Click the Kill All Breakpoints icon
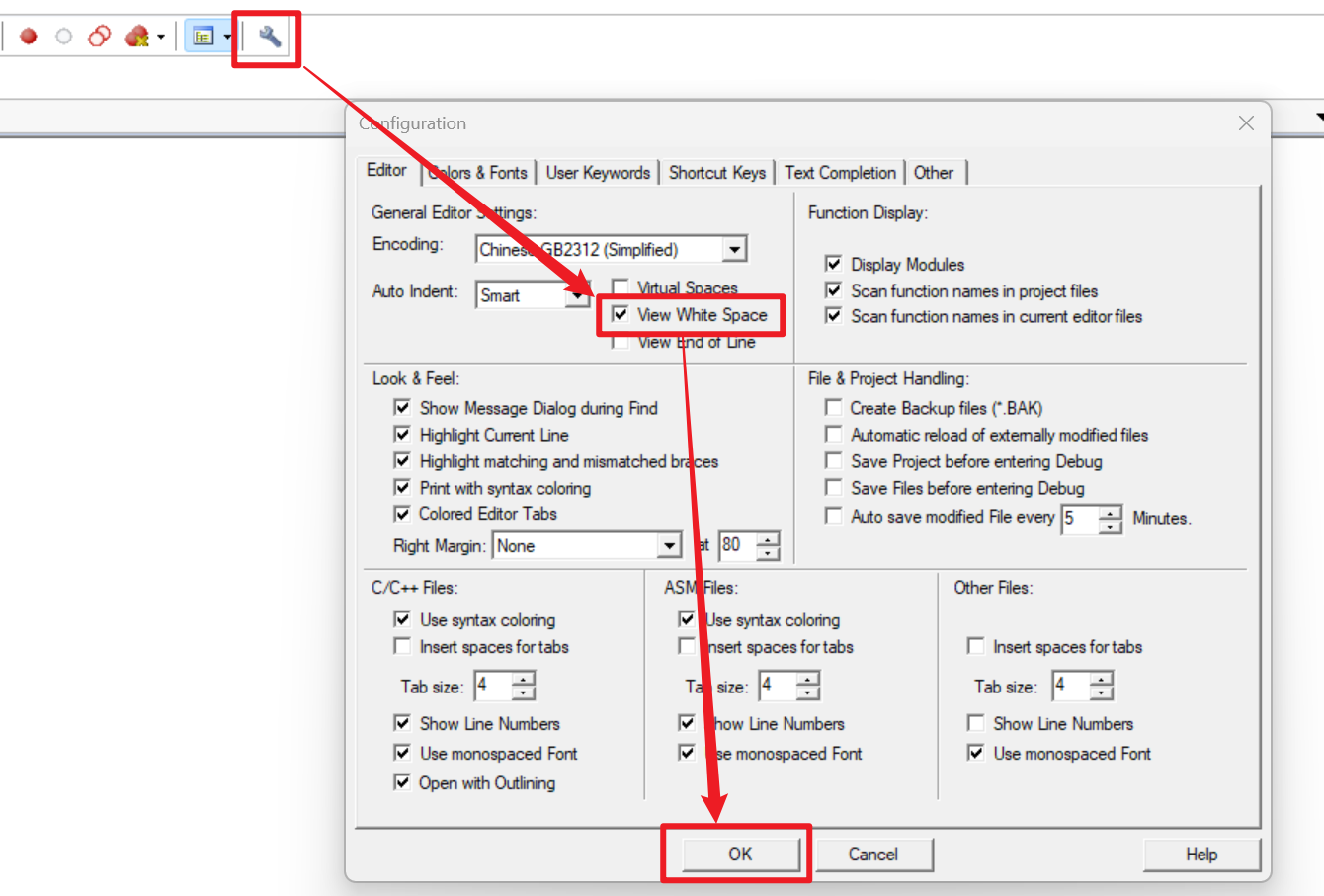Screen dimensions: 1324x896 [136, 38]
